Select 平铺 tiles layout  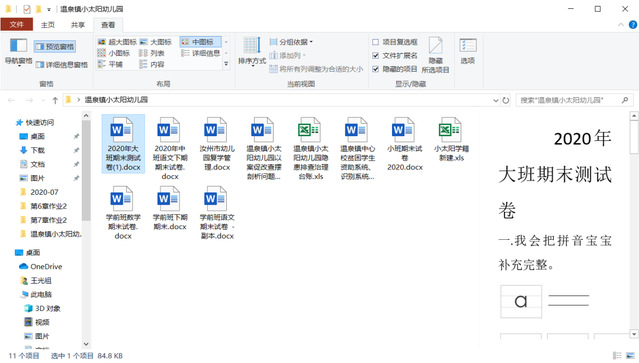click(x=110, y=64)
